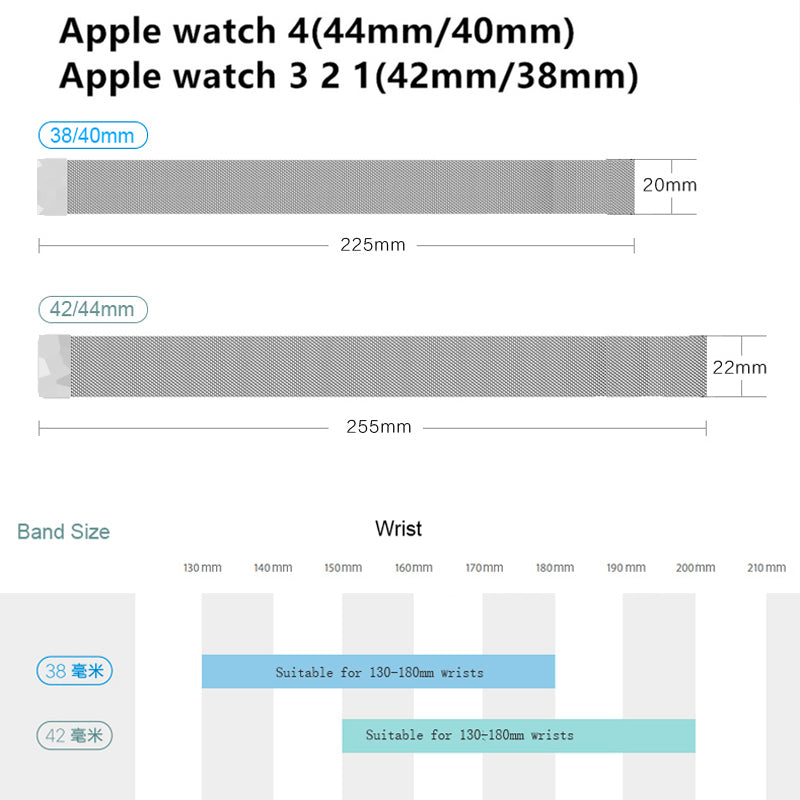Click the 225mm length measurement
The height and width of the screenshot is (800, 800).
click(373, 245)
